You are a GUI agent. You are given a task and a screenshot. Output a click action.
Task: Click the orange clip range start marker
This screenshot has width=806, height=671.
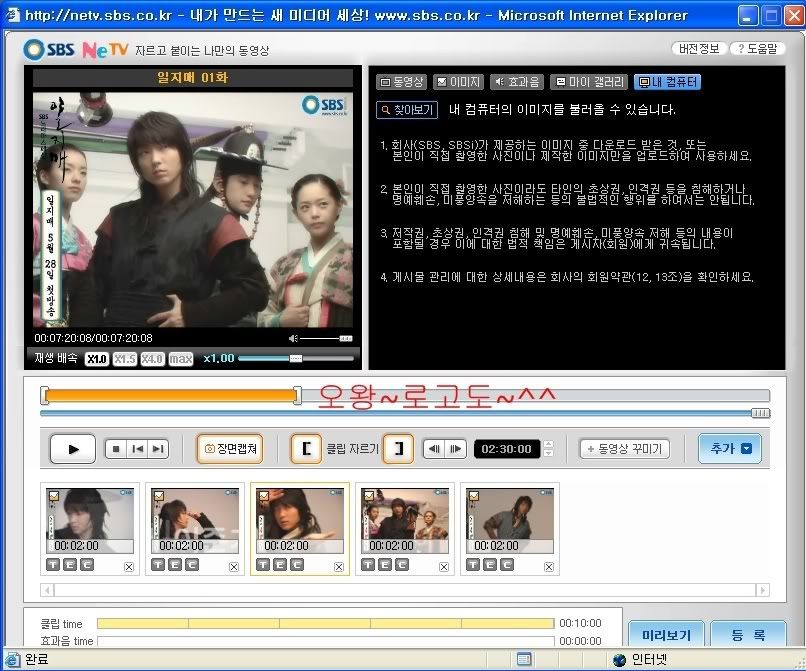coord(45,395)
